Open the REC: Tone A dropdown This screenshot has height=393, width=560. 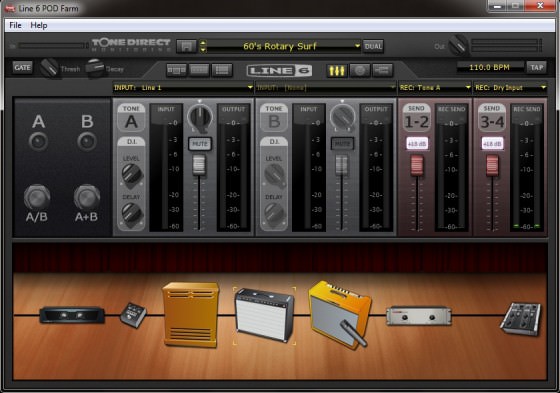(435, 88)
